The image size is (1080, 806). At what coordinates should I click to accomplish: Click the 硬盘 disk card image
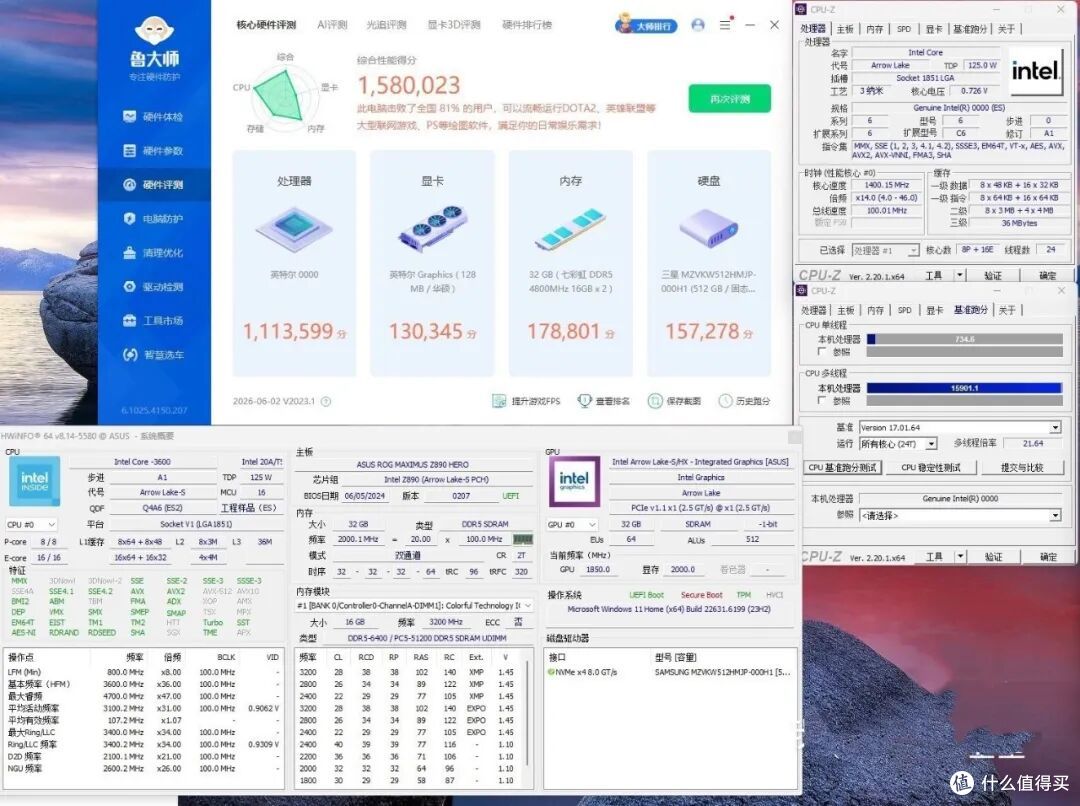[709, 228]
